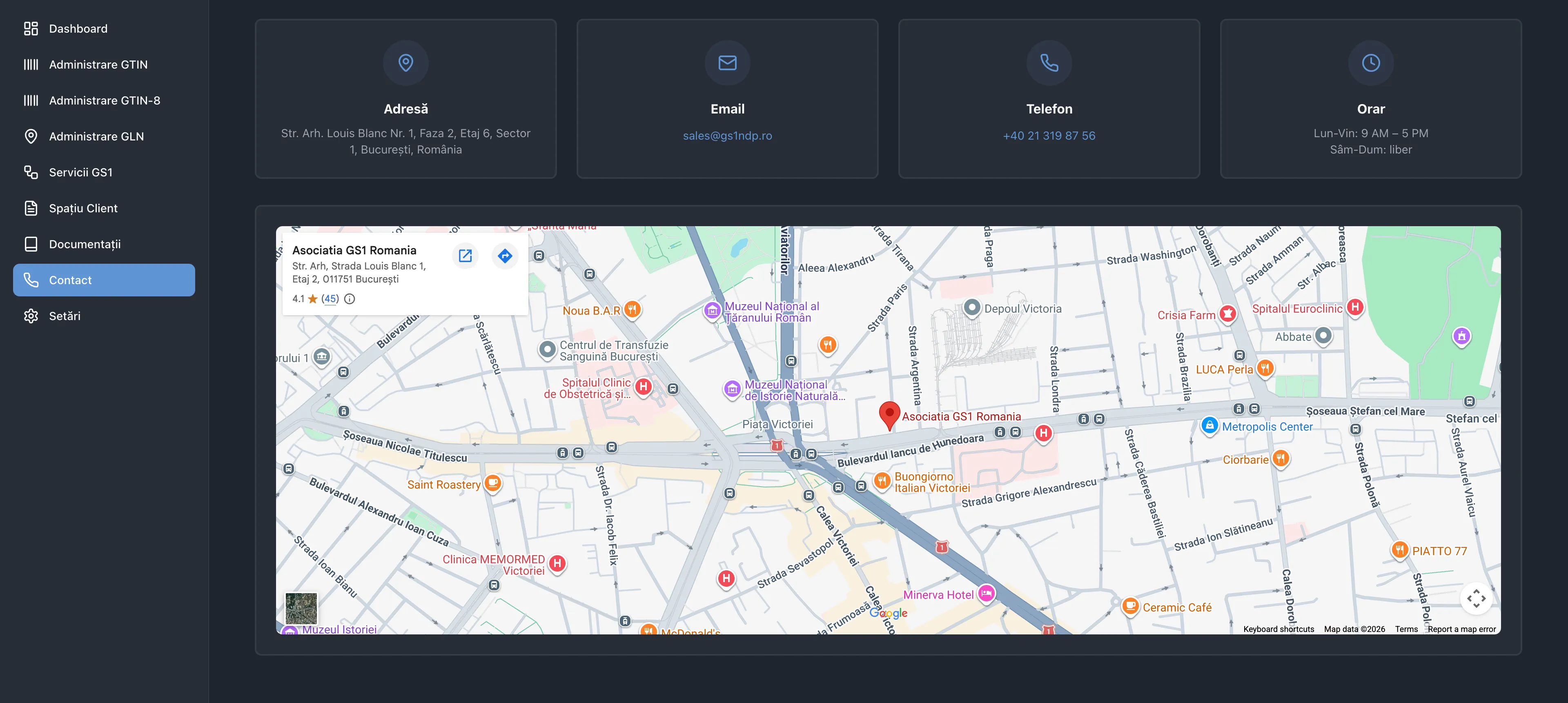Image resolution: width=1568 pixels, height=703 pixels.
Task: Go to the Spațiu Client section
Action: (83, 208)
